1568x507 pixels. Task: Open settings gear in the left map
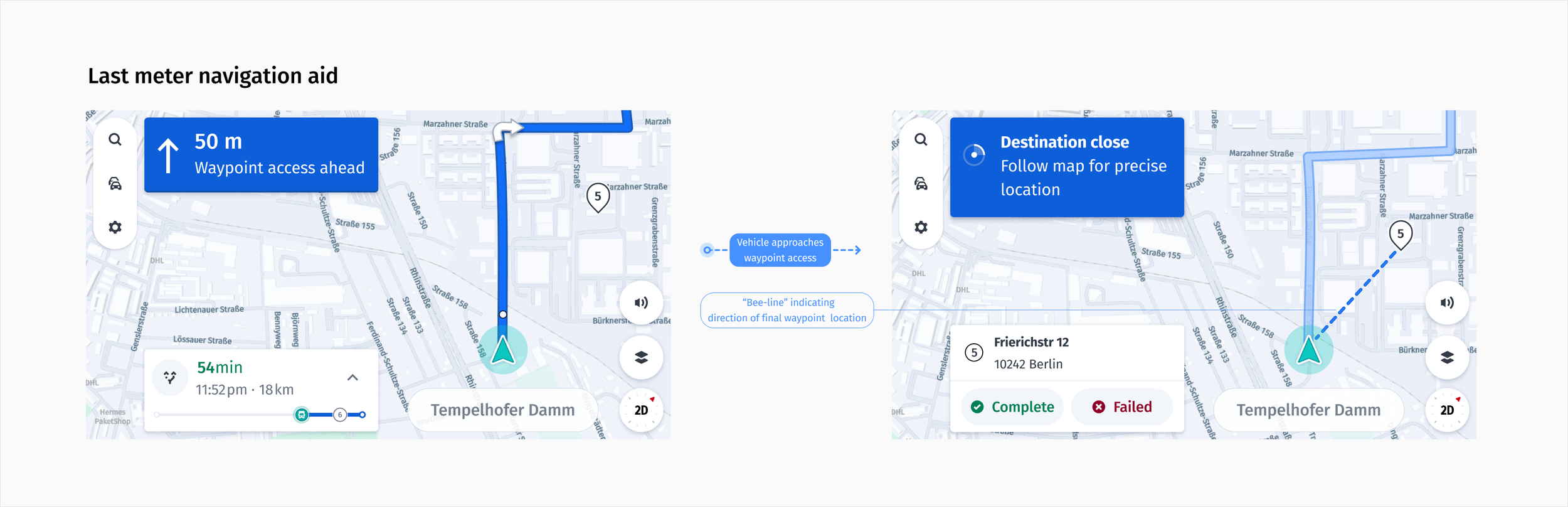click(115, 227)
